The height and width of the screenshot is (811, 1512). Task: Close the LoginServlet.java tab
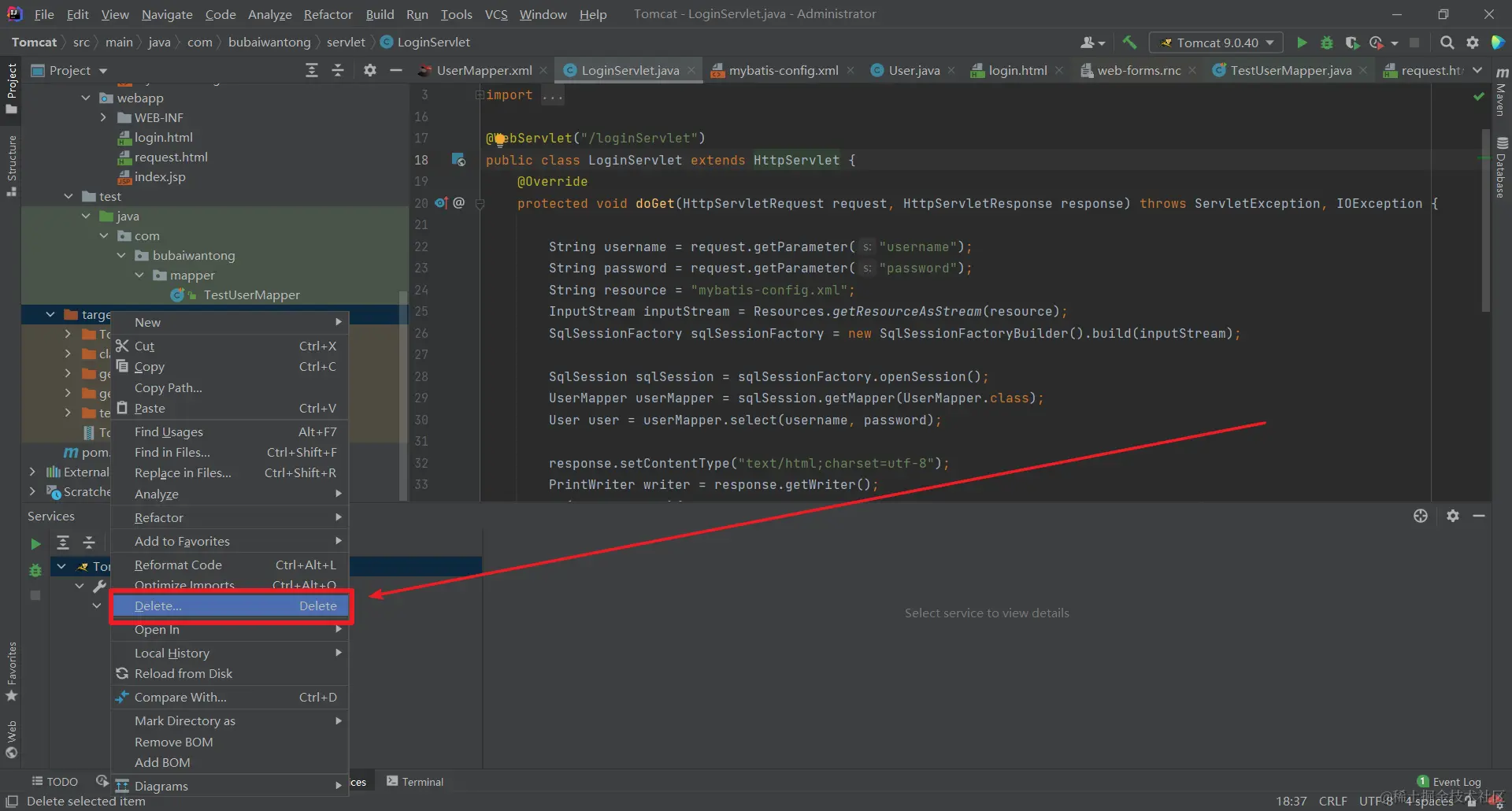pos(691,71)
